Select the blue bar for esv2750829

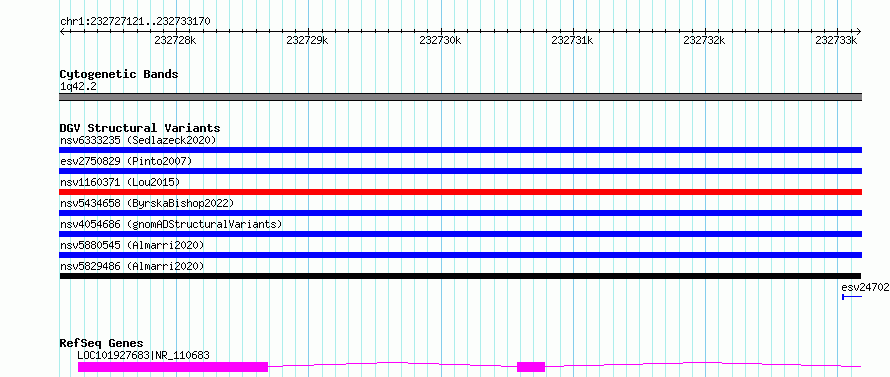461,171
